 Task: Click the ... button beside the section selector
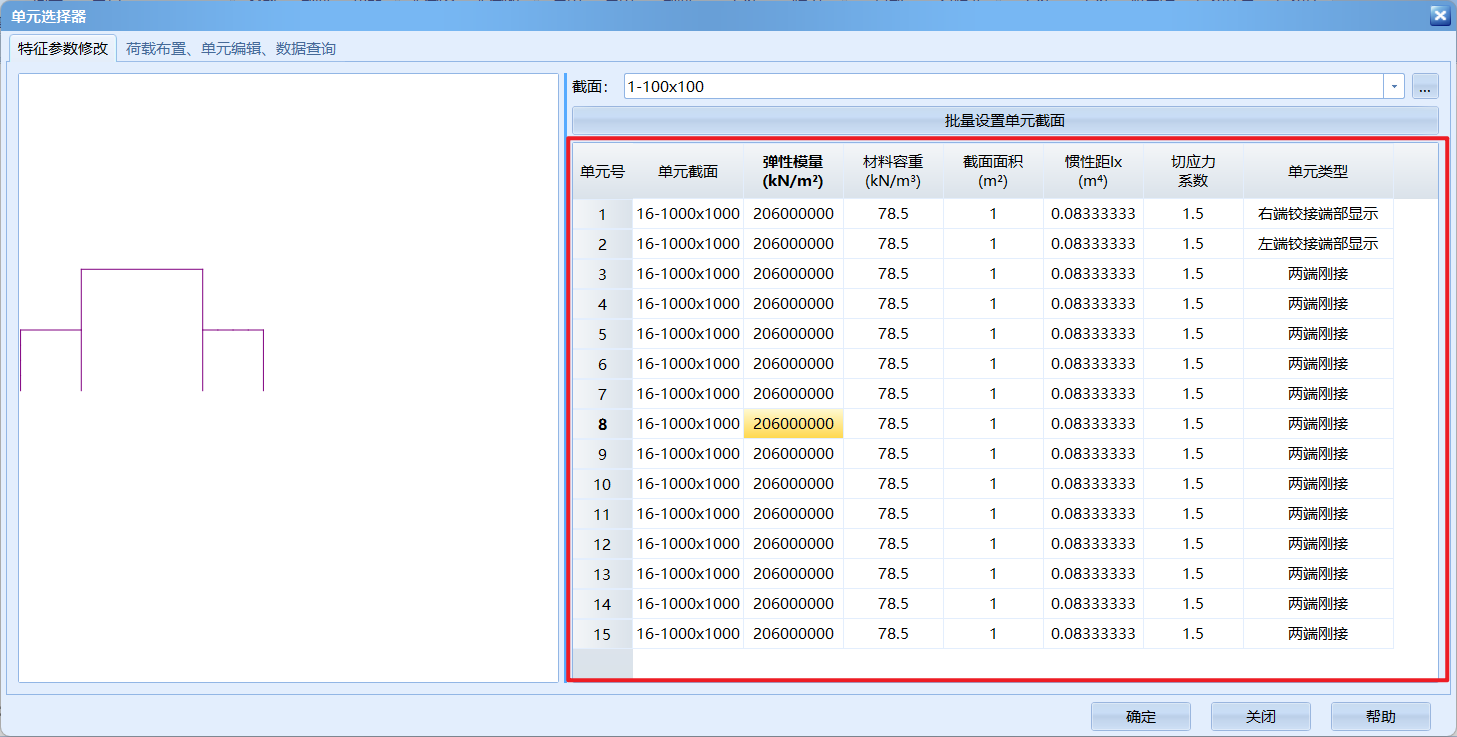point(1424,86)
